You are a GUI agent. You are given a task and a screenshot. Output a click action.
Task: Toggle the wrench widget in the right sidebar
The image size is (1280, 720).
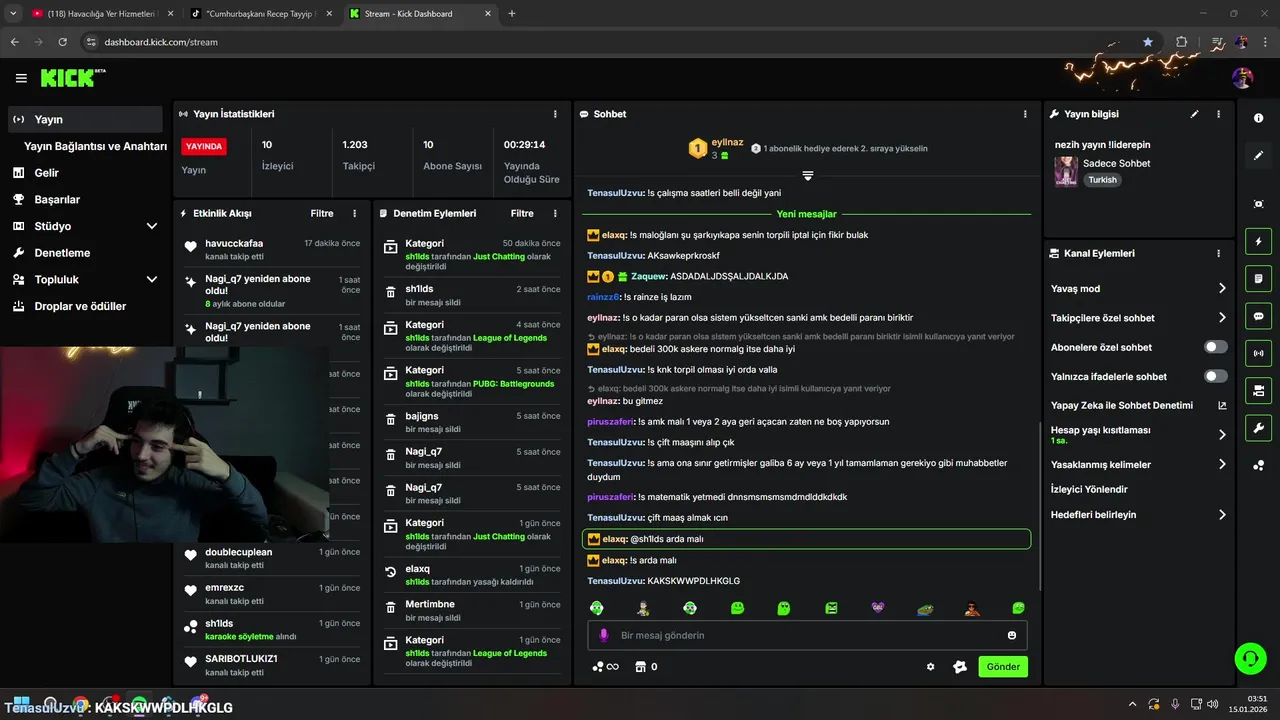[1258, 427]
